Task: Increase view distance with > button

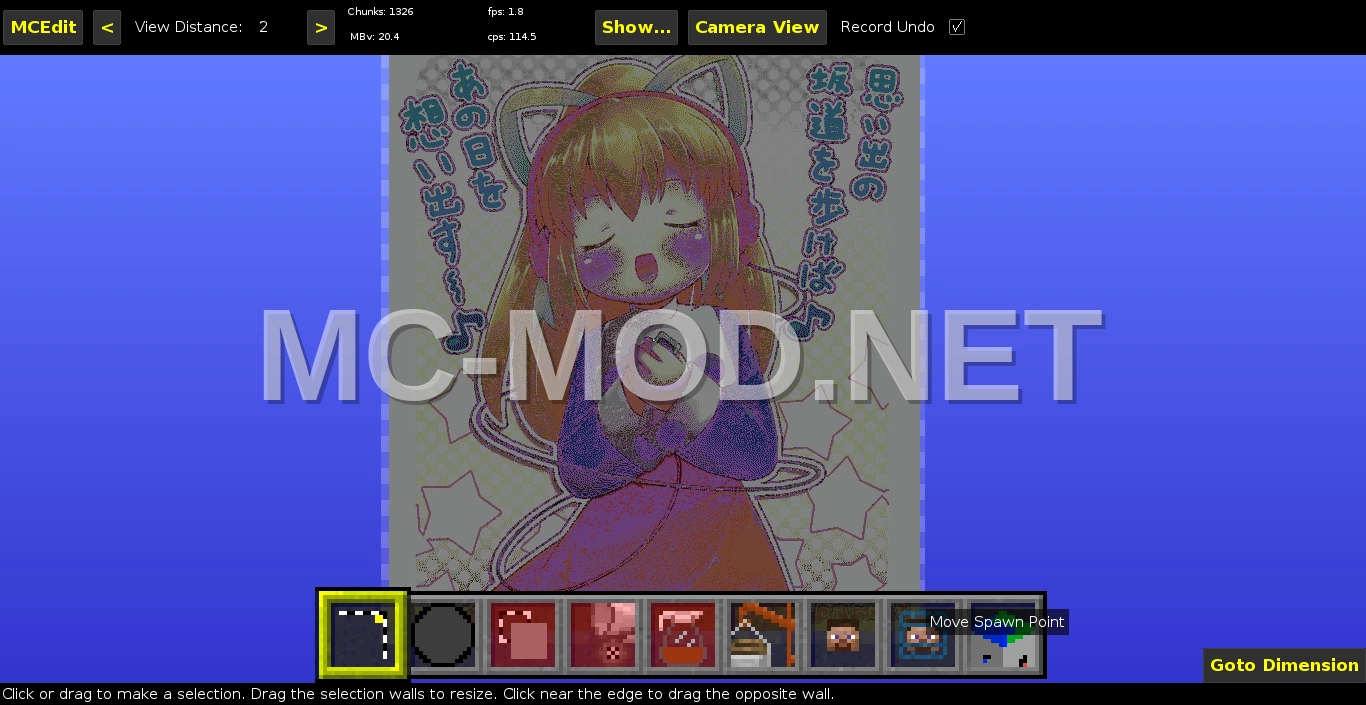Action: coord(321,27)
